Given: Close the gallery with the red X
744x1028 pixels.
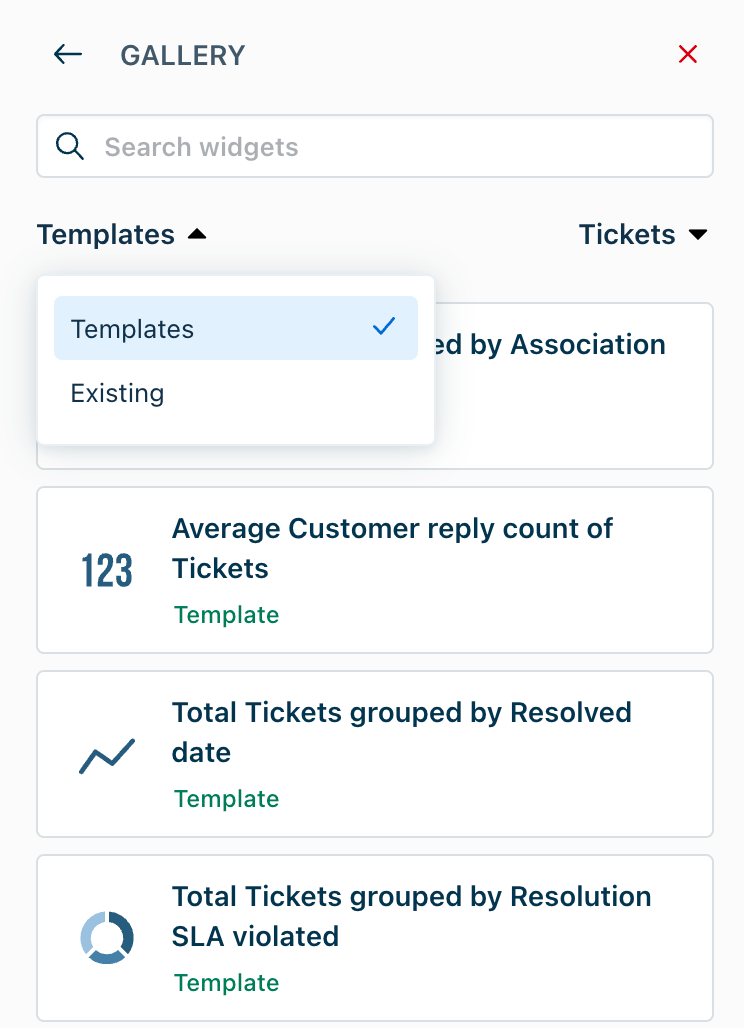Looking at the screenshot, I should tap(688, 54).
